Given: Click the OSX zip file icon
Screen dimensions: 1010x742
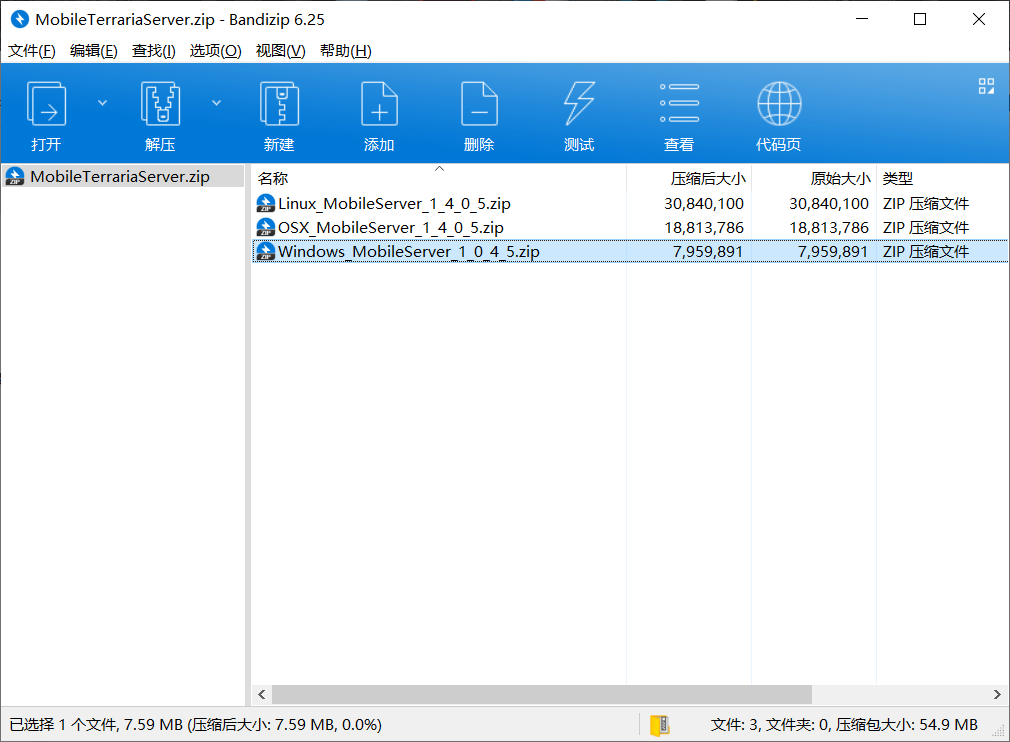Looking at the screenshot, I should click(x=265, y=228).
